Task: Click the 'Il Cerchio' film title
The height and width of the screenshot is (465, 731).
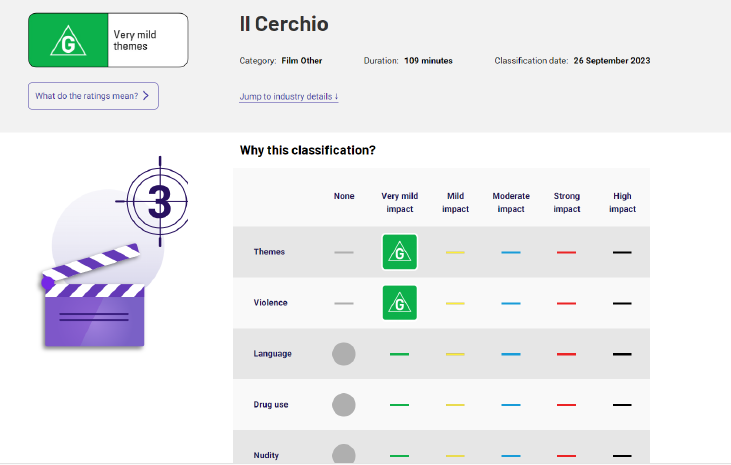Action: [284, 24]
